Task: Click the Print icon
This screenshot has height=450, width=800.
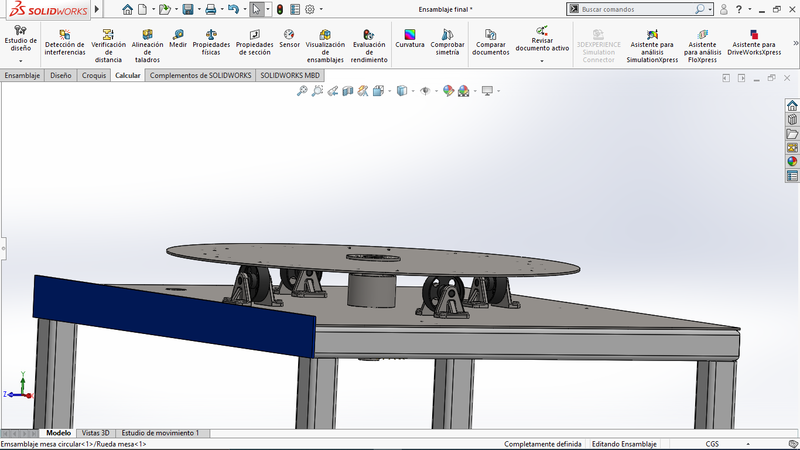Action: coord(210,9)
